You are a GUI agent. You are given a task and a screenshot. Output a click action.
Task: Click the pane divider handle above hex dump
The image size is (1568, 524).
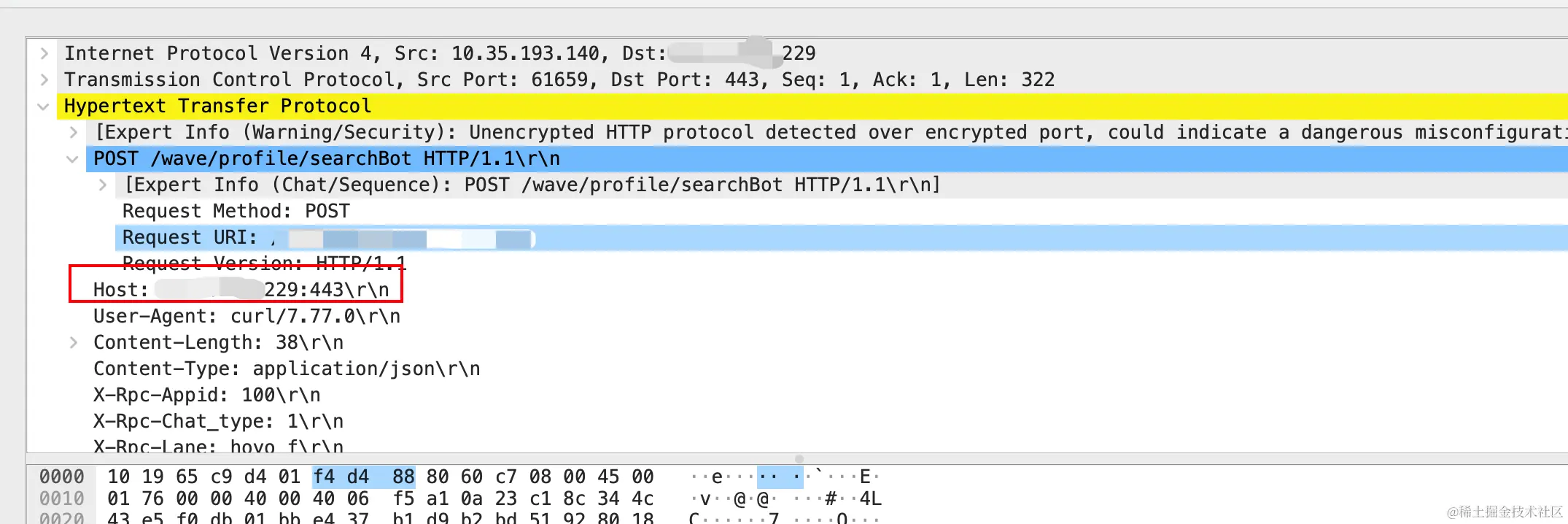[799, 459]
